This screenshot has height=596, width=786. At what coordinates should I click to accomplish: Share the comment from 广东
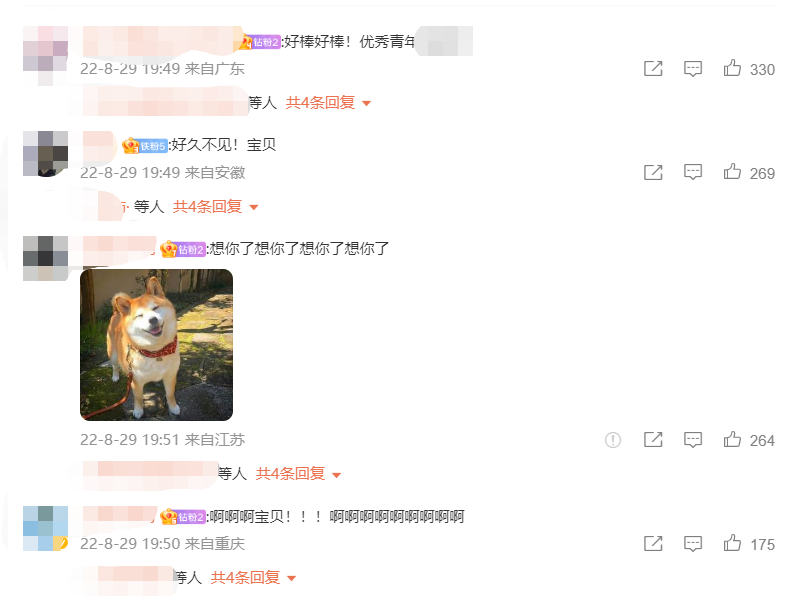click(x=653, y=68)
